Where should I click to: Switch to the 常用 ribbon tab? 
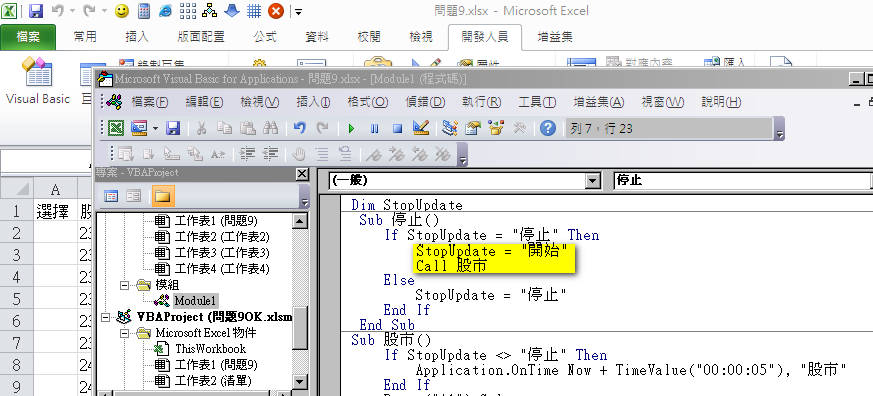(85, 37)
